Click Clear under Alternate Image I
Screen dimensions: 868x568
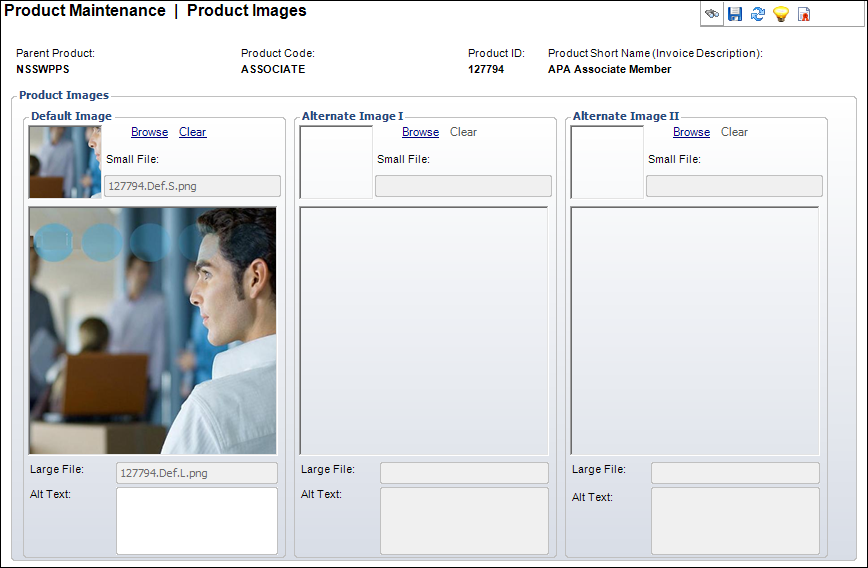pos(463,132)
